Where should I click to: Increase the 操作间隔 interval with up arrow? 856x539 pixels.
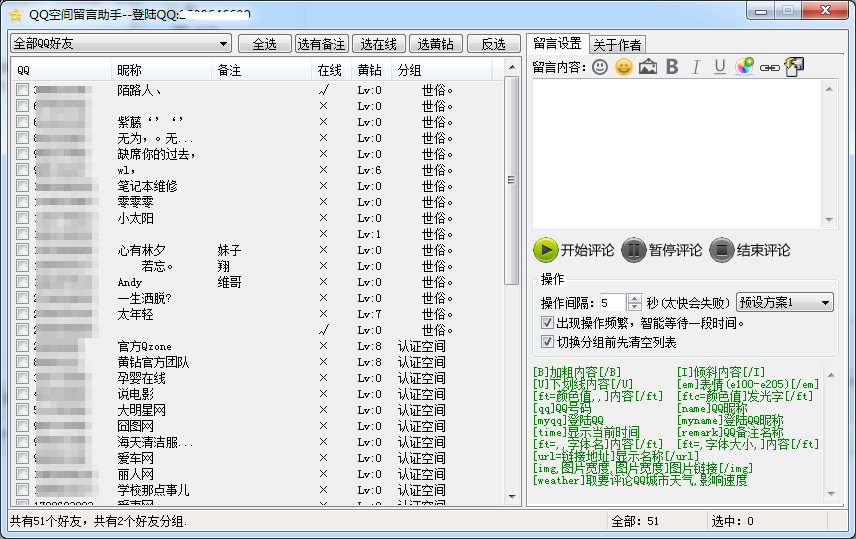coord(634,298)
